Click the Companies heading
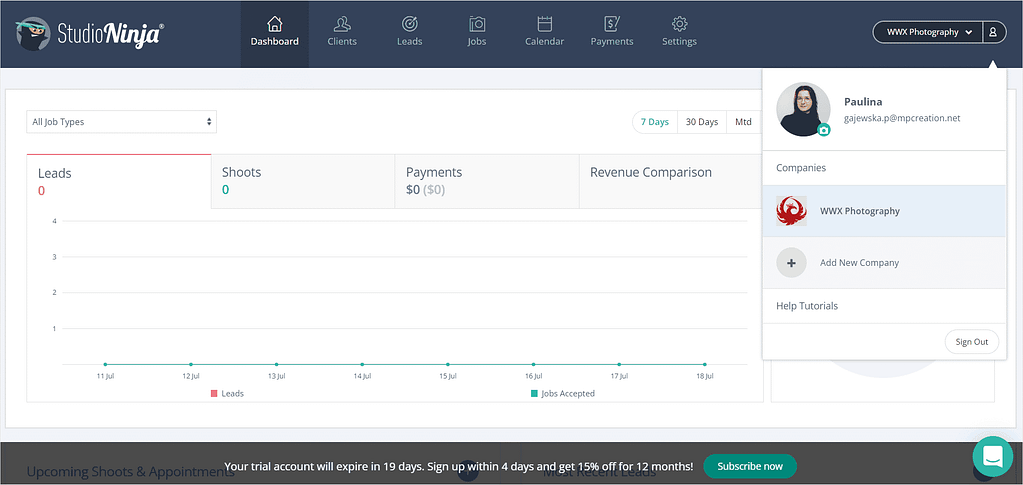 click(801, 168)
